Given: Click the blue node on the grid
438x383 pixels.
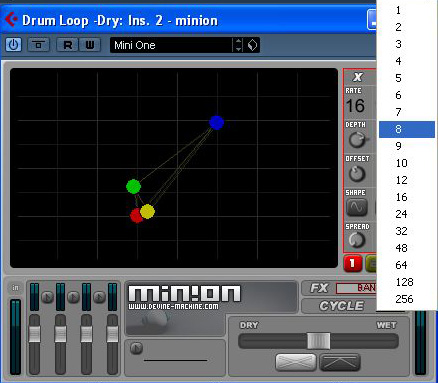Looking at the screenshot, I should tap(216, 122).
